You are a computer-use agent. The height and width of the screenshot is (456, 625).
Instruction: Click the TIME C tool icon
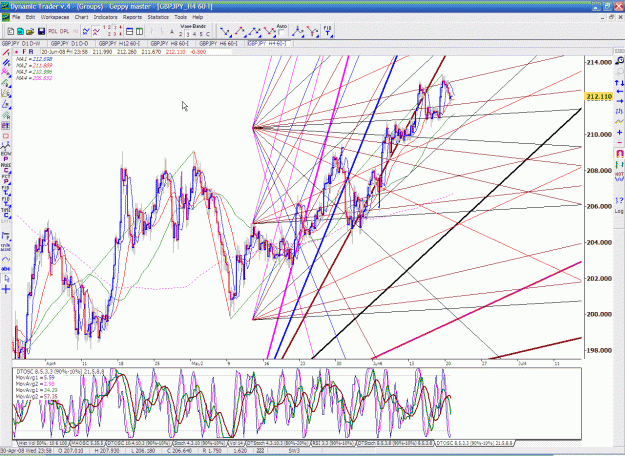(x=6, y=212)
